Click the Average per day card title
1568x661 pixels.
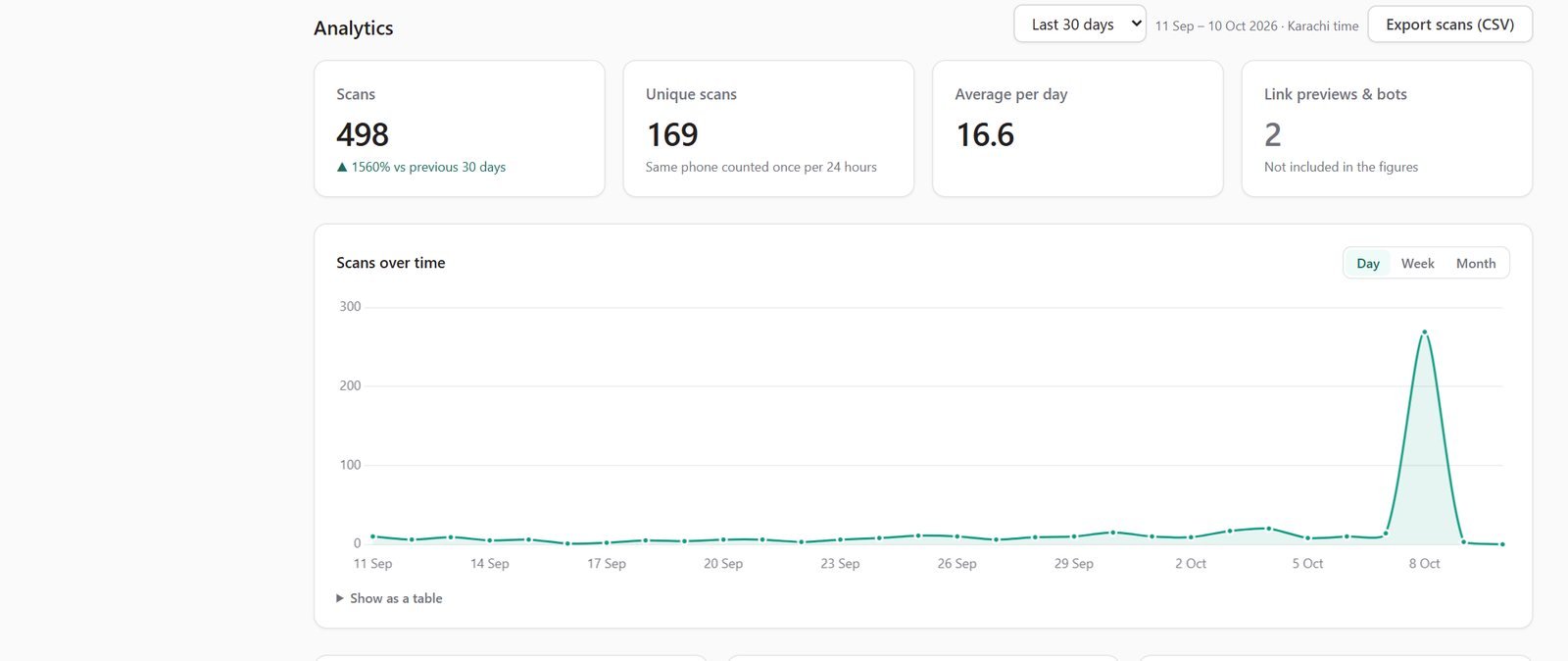[1011, 94]
